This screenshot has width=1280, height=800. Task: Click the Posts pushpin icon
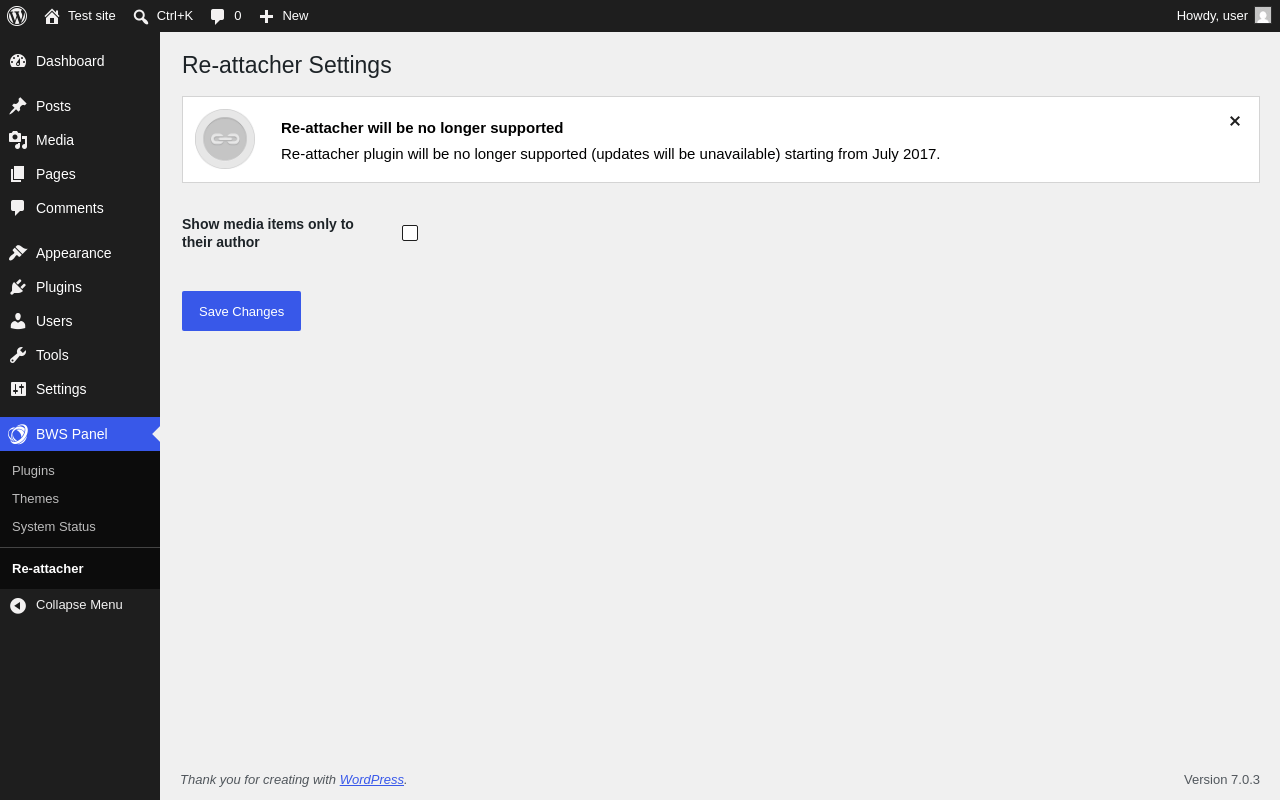point(18,106)
